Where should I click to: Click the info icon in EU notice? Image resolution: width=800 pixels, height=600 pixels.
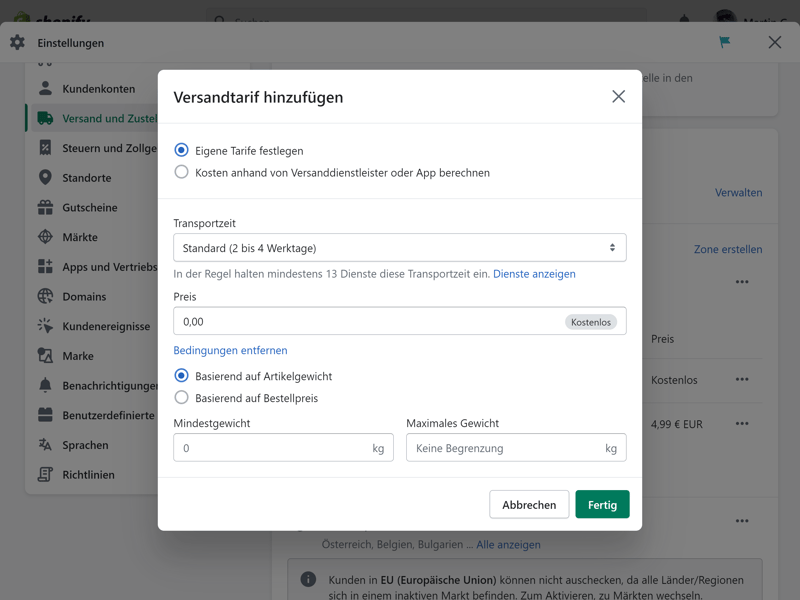click(x=308, y=579)
